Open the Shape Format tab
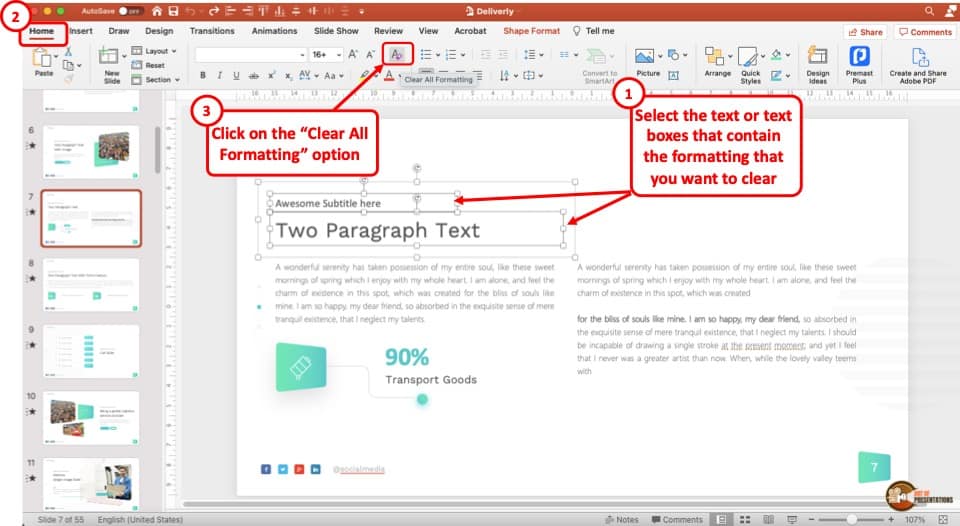This screenshot has height=526, width=960. 531,31
